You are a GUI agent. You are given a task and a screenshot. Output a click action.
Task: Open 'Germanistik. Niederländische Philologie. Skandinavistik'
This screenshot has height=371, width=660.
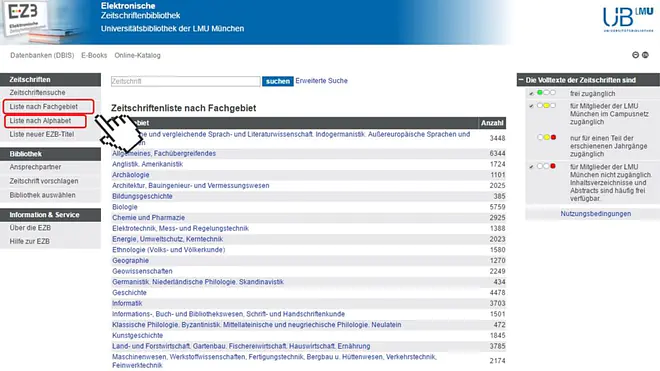[198, 282]
